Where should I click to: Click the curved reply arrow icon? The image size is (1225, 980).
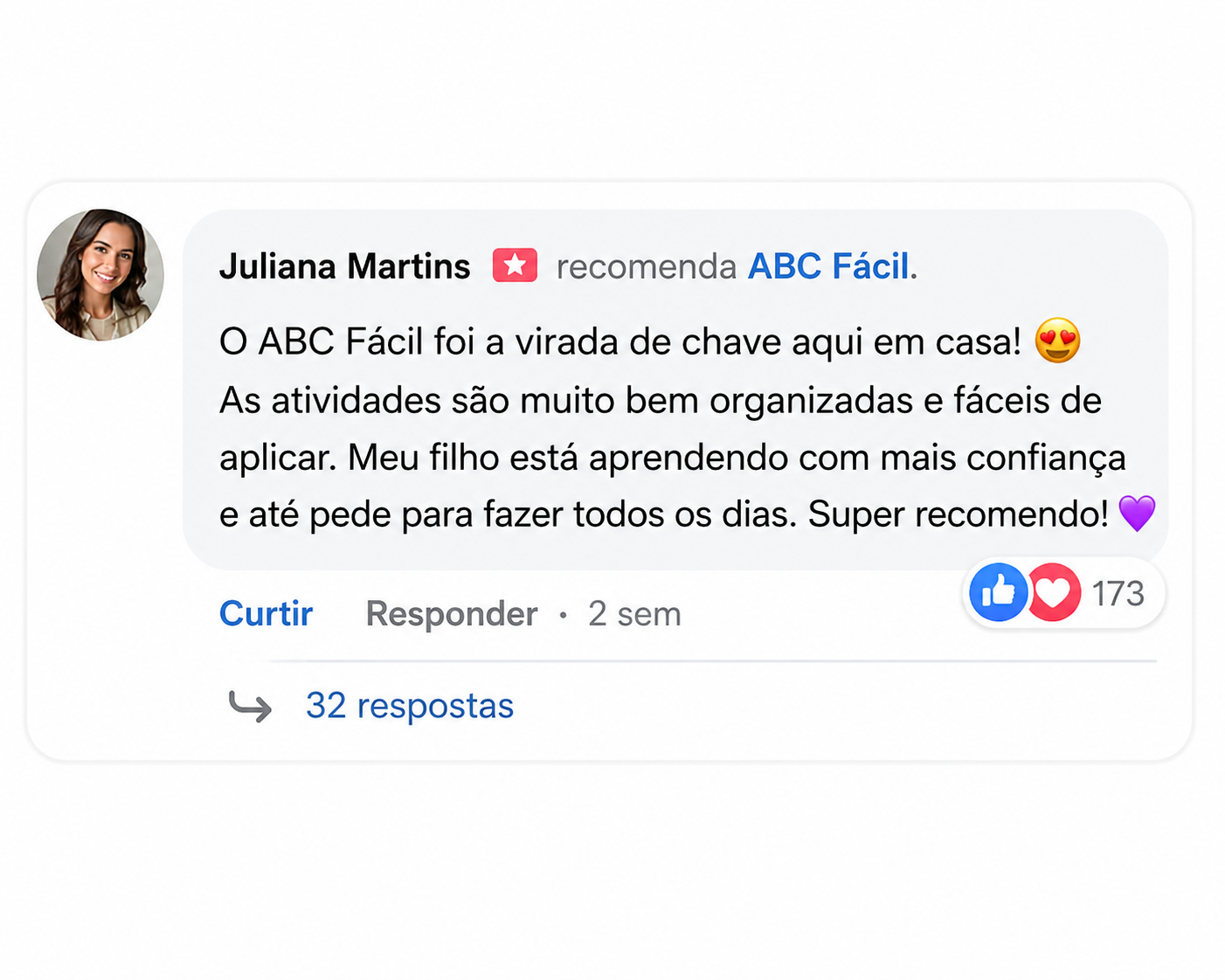tap(250, 706)
